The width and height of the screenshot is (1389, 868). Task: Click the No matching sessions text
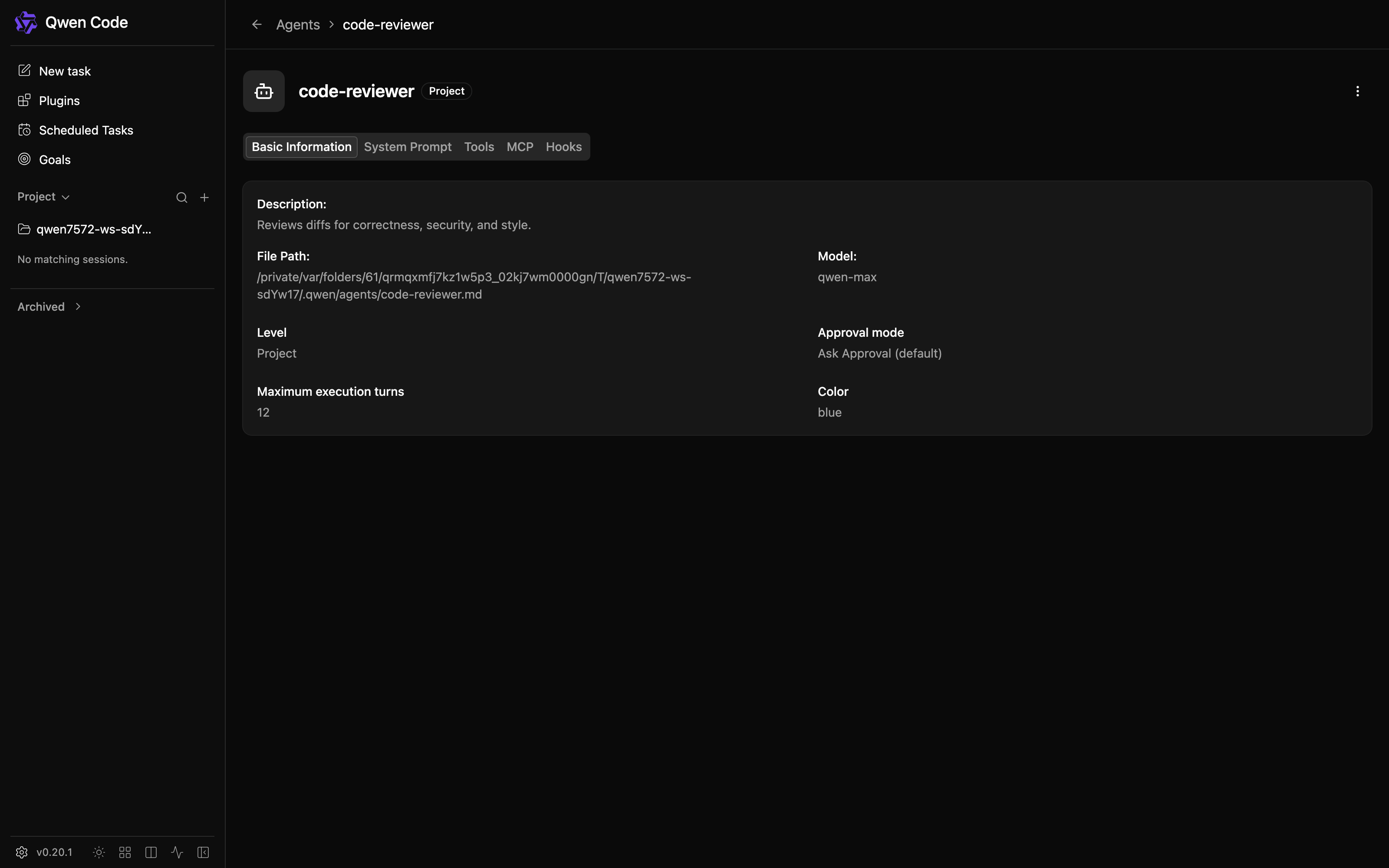coord(72,260)
